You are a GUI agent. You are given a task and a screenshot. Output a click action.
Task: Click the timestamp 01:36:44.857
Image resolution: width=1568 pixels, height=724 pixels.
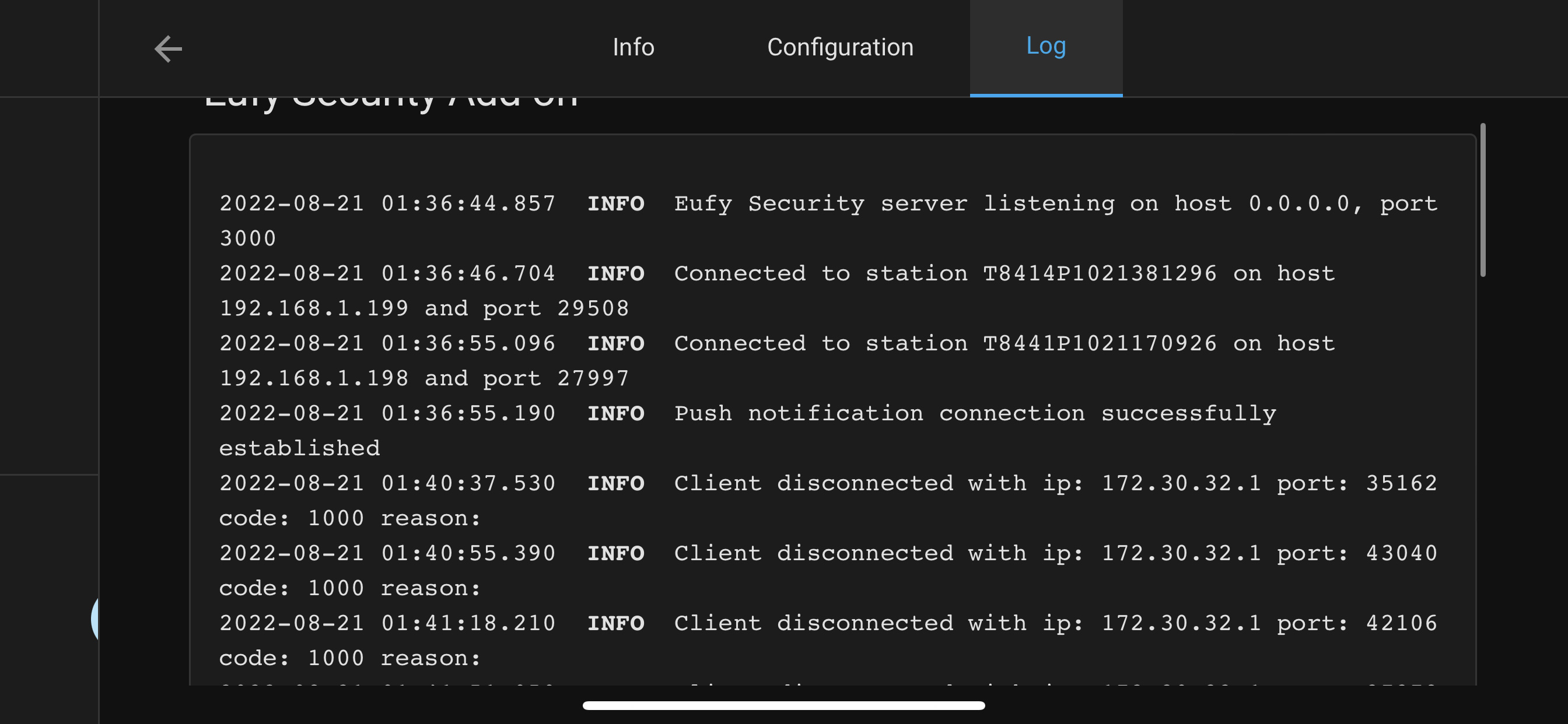coord(468,204)
